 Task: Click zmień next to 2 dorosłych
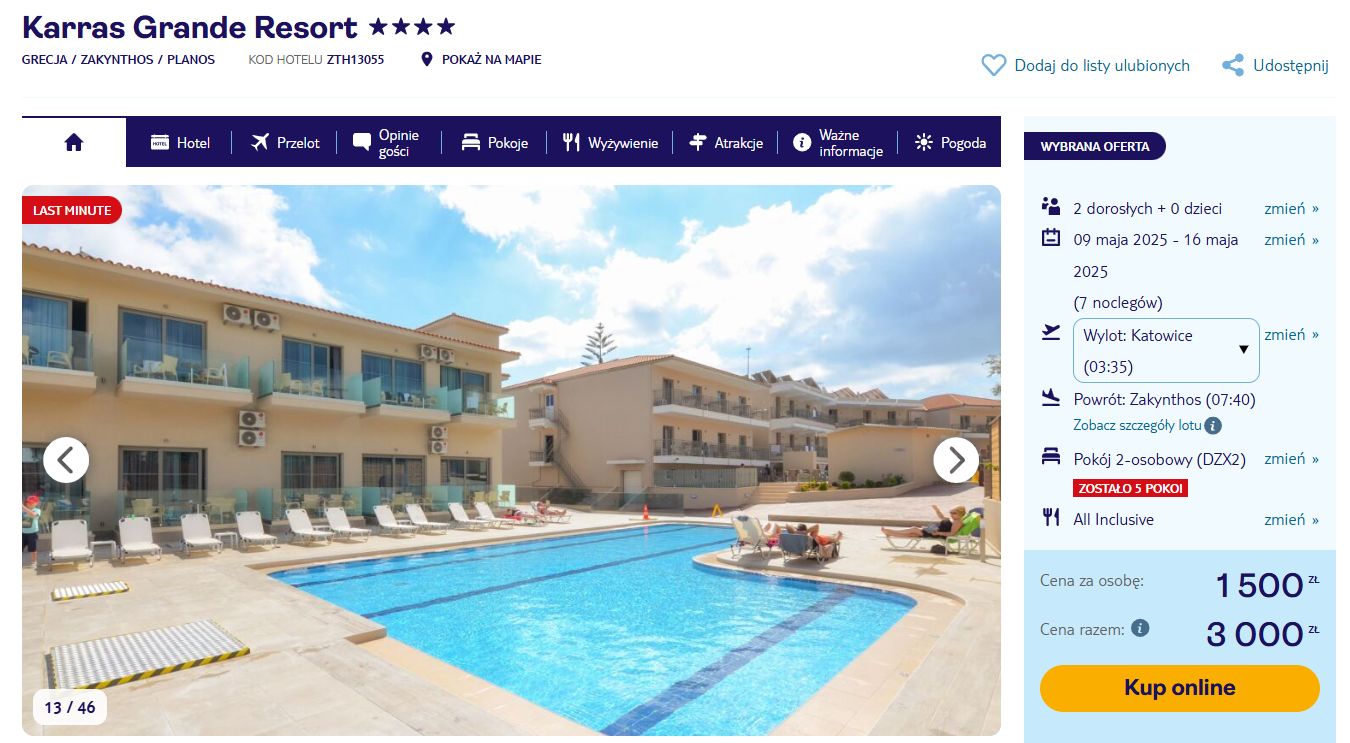click(x=1291, y=208)
